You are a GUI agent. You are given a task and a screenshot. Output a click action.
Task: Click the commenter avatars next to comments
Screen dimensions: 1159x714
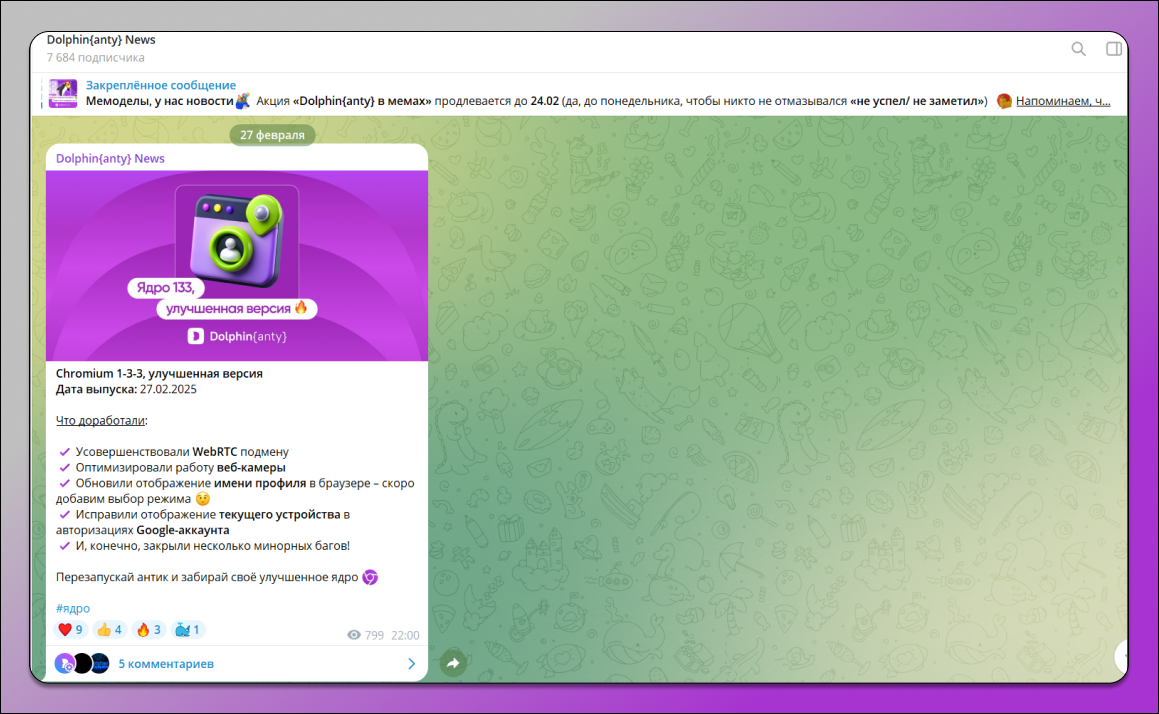pos(81,663)
